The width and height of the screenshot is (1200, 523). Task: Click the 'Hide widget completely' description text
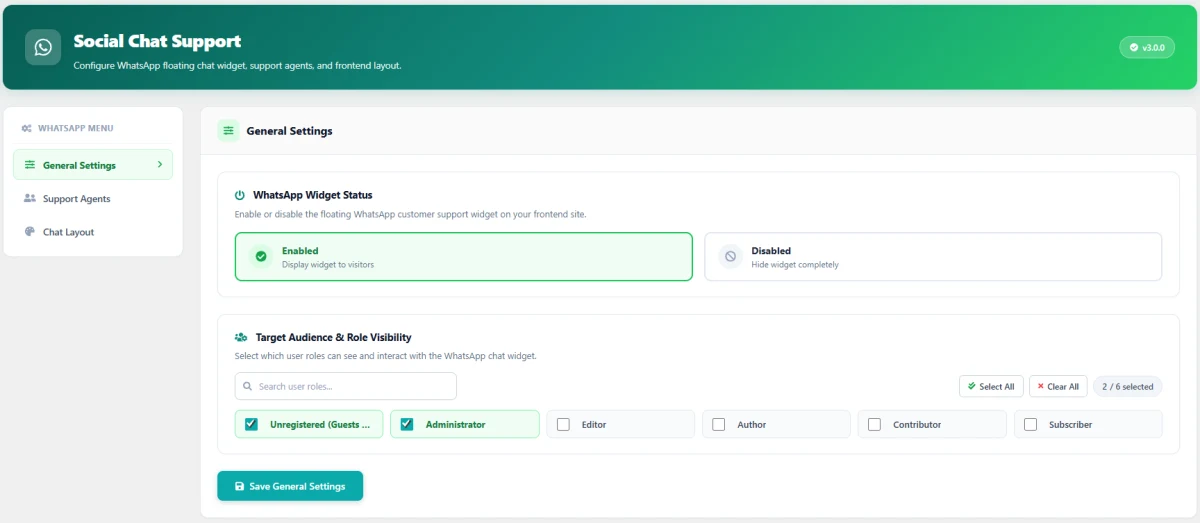tap(795, 265)
